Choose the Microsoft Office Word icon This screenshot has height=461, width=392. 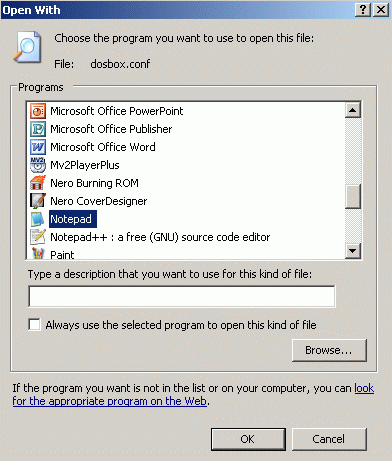(x=38, y=147)
